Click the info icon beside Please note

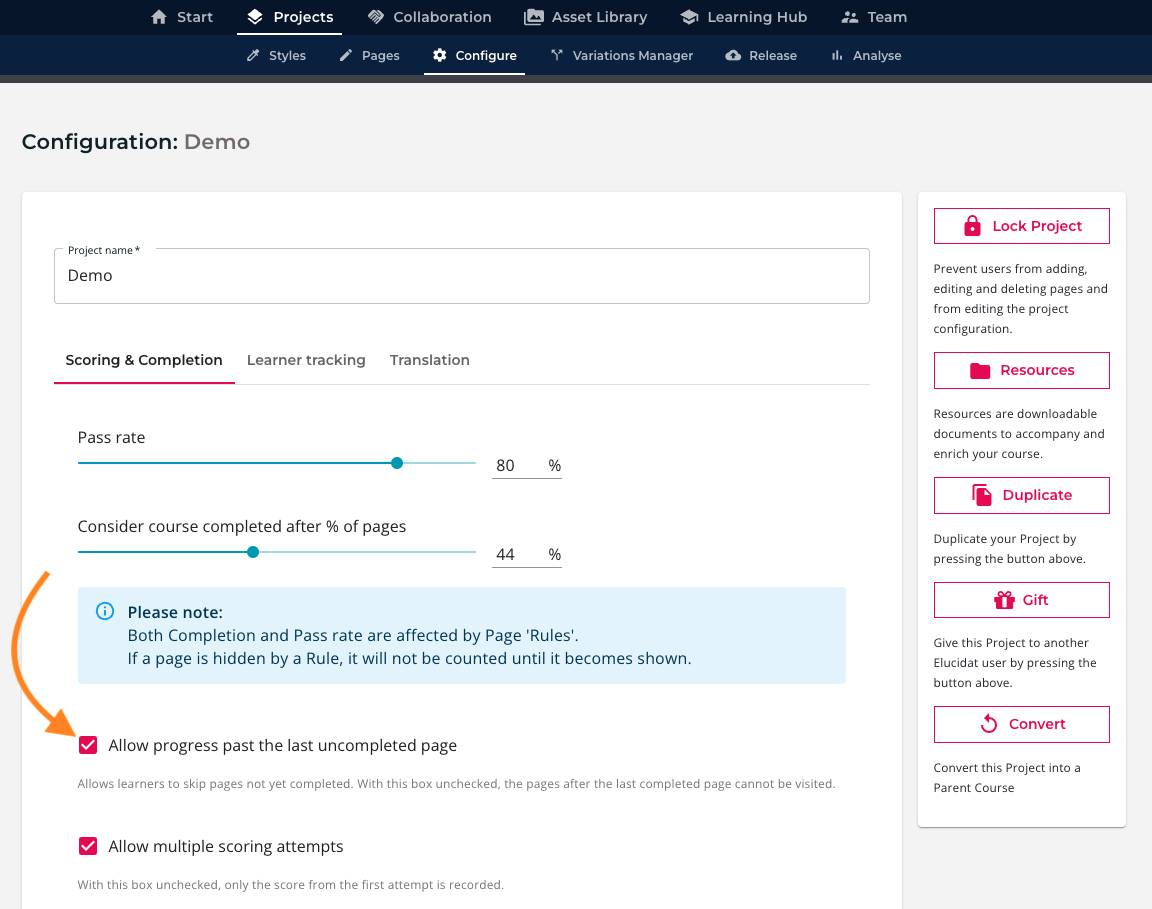[x=105, y=611]
